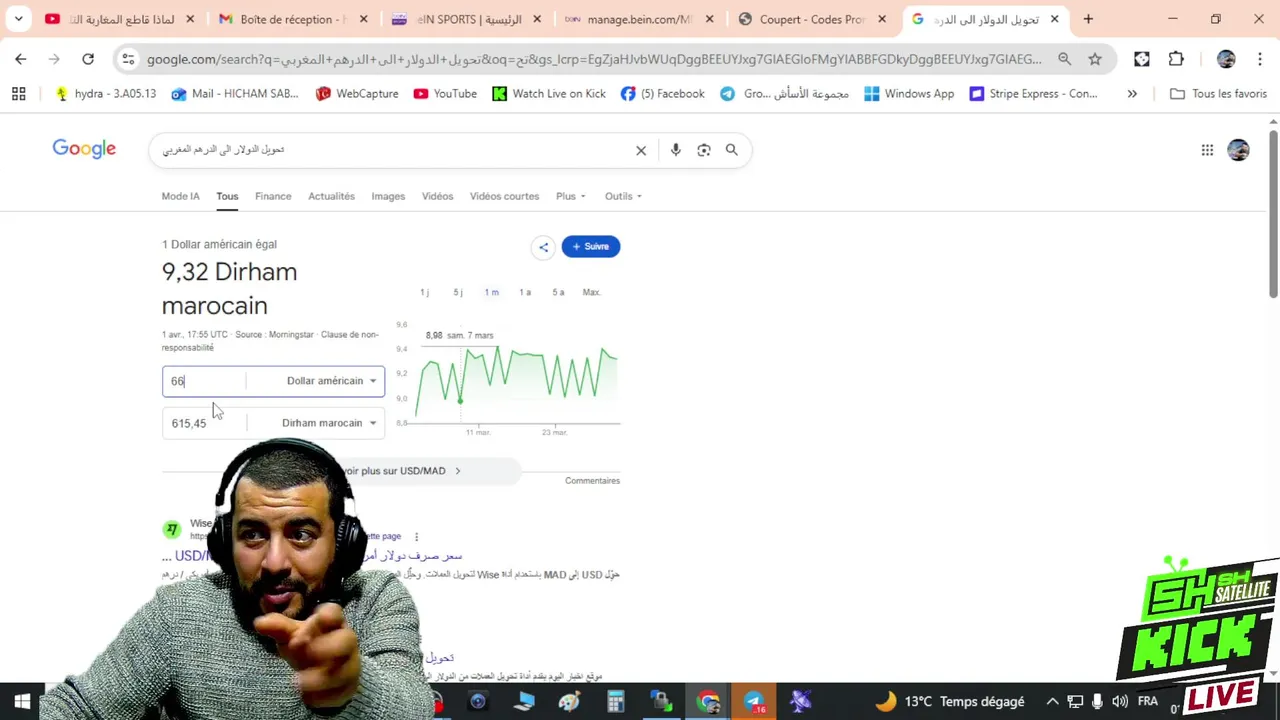Image resolution: width=1280 pixels, height=720 pixels.
Task: Set chart range to 5 a
Action: 558,292
